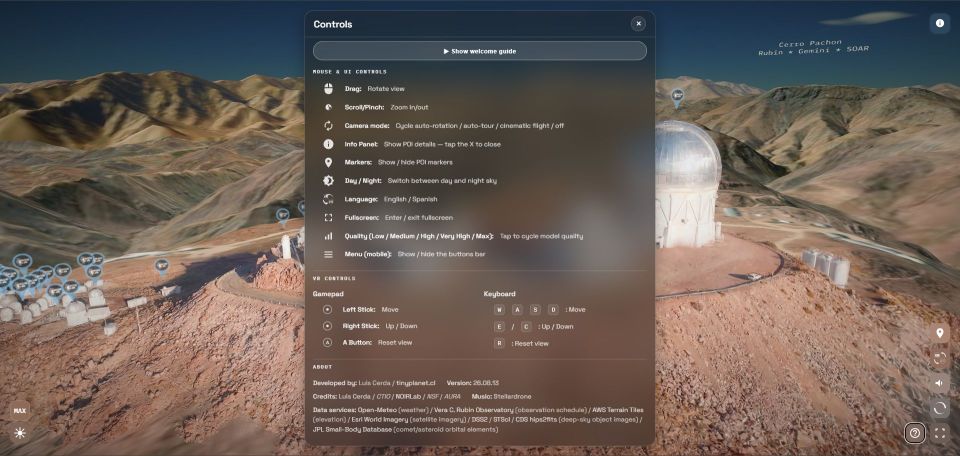Open the NSF credit link
Image resolution: width=960 pixels, height=456 pixels.
pos(433,397)
